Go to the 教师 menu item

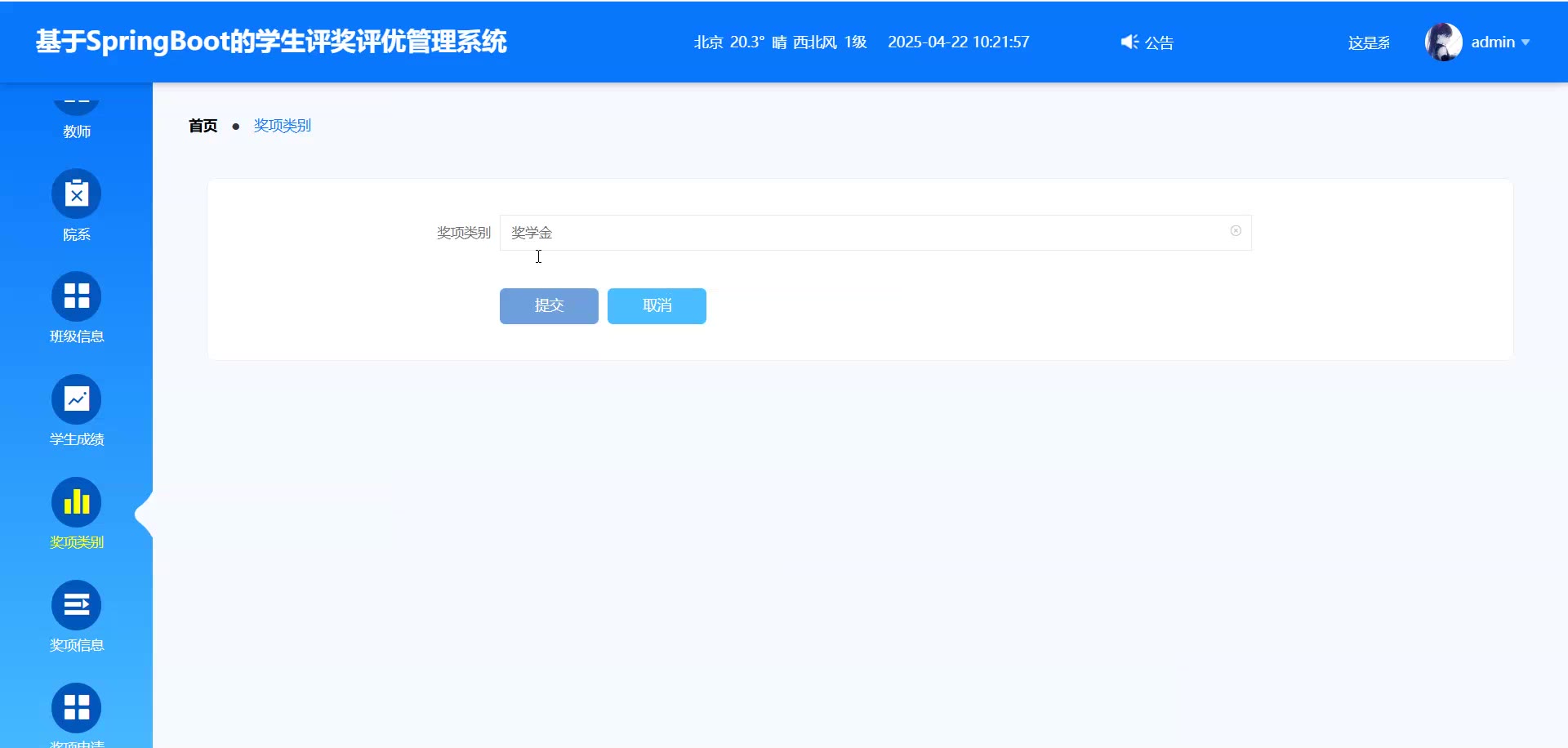[x=77, y=131]
